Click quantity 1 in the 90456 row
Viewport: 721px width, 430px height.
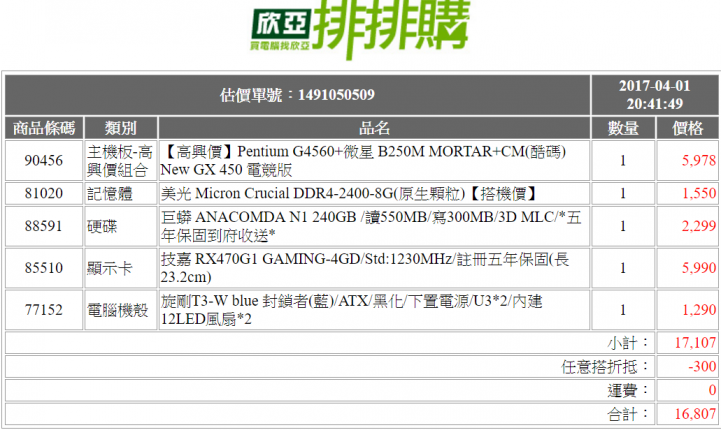click(x=623, y=161)
